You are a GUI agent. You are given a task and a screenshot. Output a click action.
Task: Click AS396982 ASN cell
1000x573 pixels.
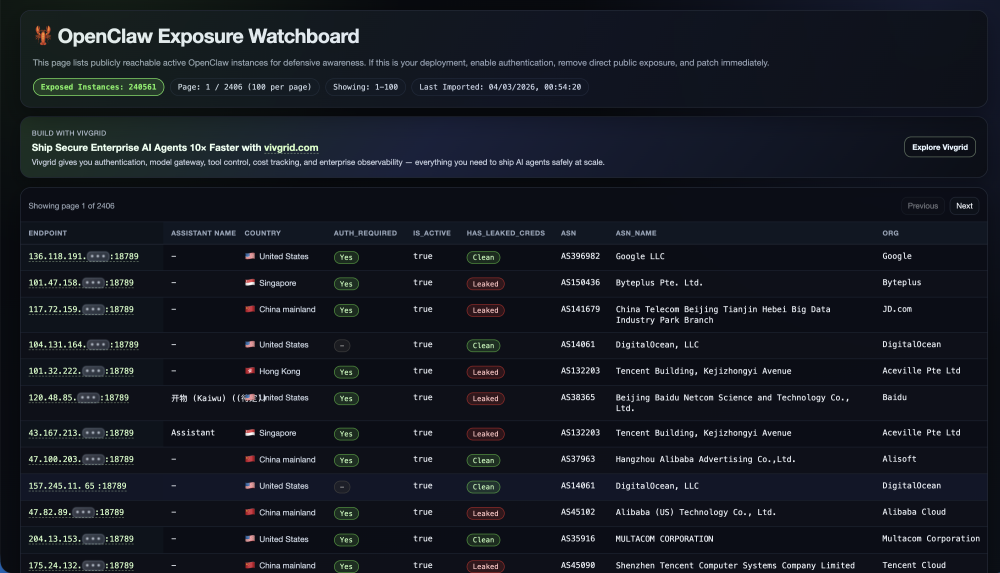[x=580, y=256]
